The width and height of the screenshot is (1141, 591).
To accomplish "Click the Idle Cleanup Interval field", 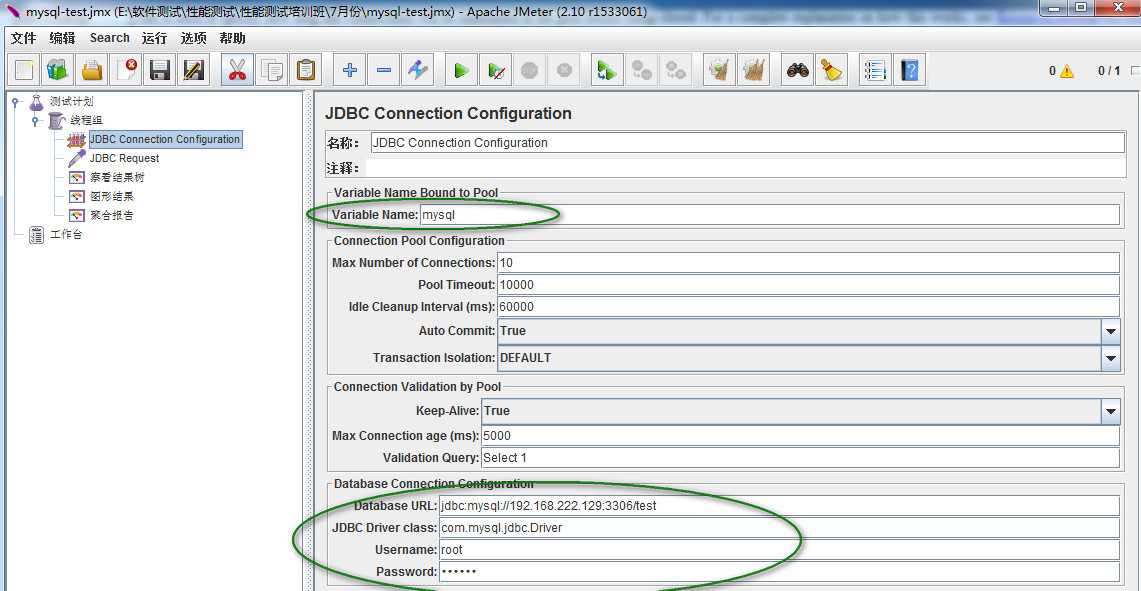I will click(x=808, y=307).
